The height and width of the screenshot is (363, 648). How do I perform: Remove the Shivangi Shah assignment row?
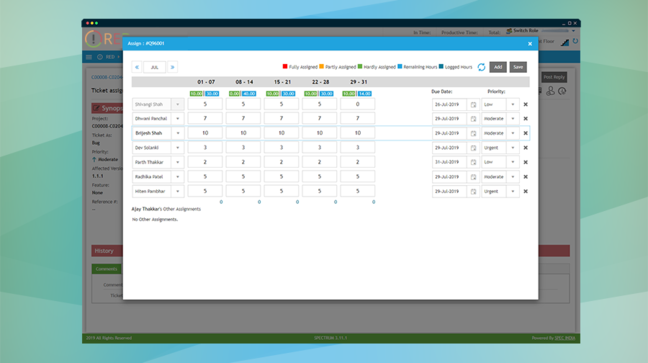click(526, 105)
